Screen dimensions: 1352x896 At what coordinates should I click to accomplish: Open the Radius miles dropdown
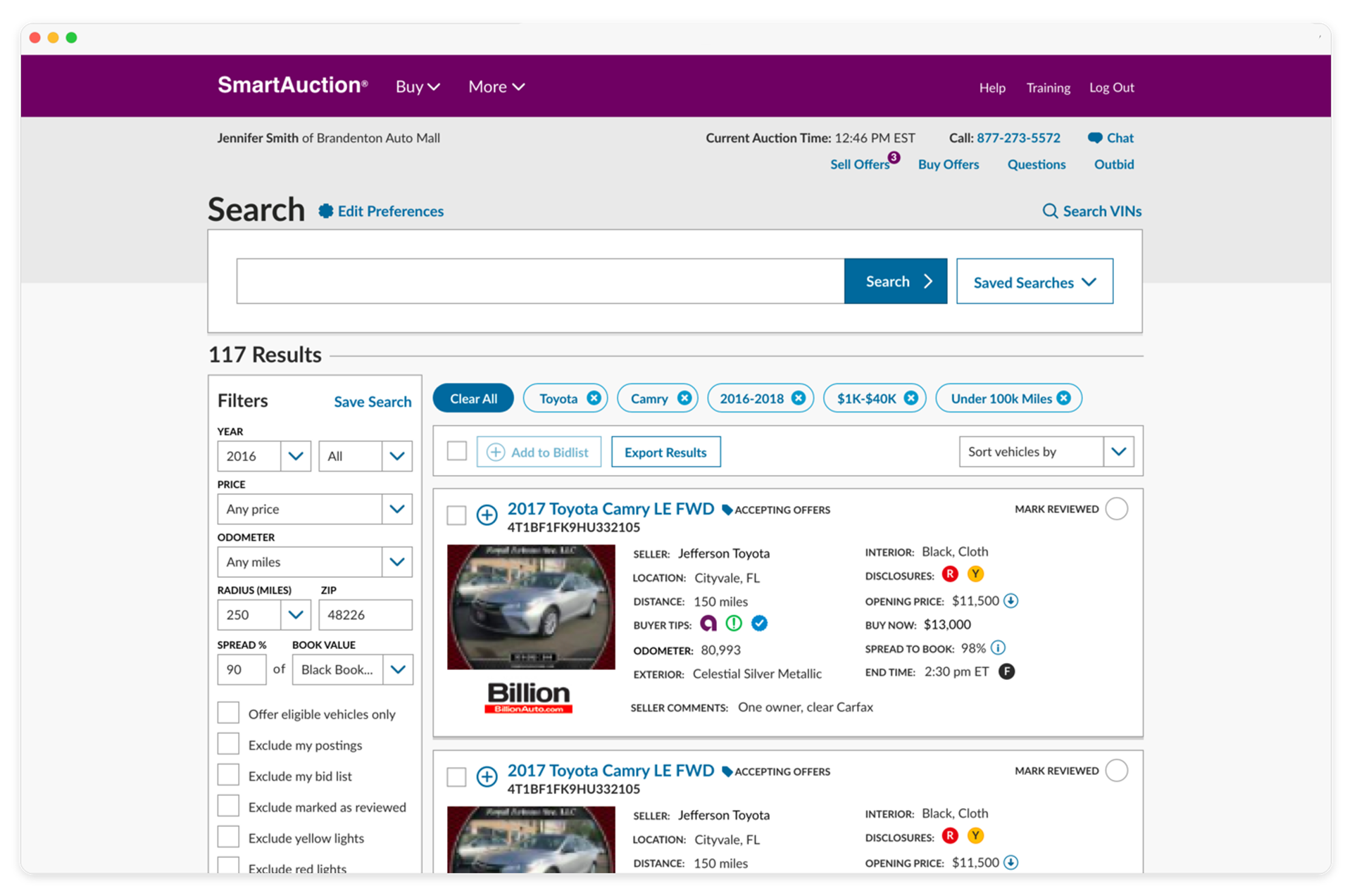pyautogui.click(x=264, y=614)
